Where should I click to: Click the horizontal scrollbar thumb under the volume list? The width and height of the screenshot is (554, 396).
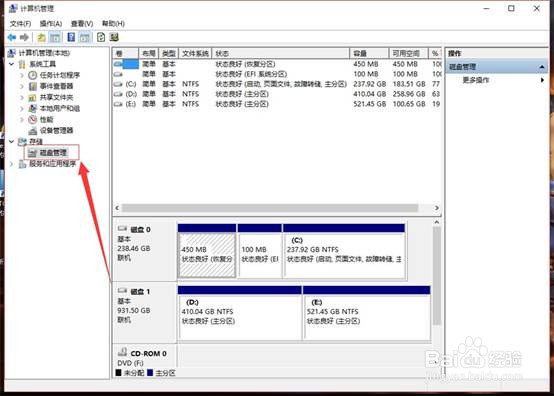(270, 208)
